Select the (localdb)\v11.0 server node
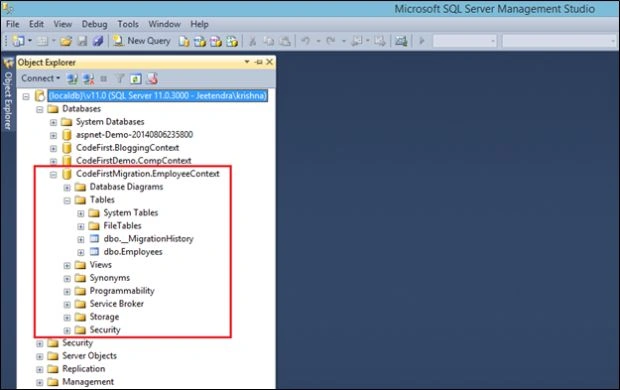620x390 pixels. (x=157, y=96)
